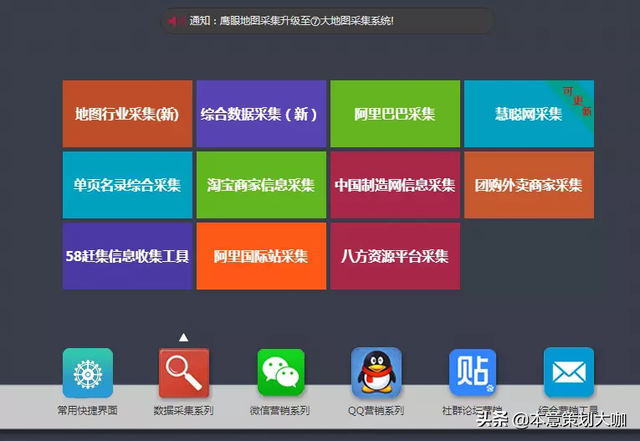Open the 社群论坛 Tieba icon

(473, 372)
